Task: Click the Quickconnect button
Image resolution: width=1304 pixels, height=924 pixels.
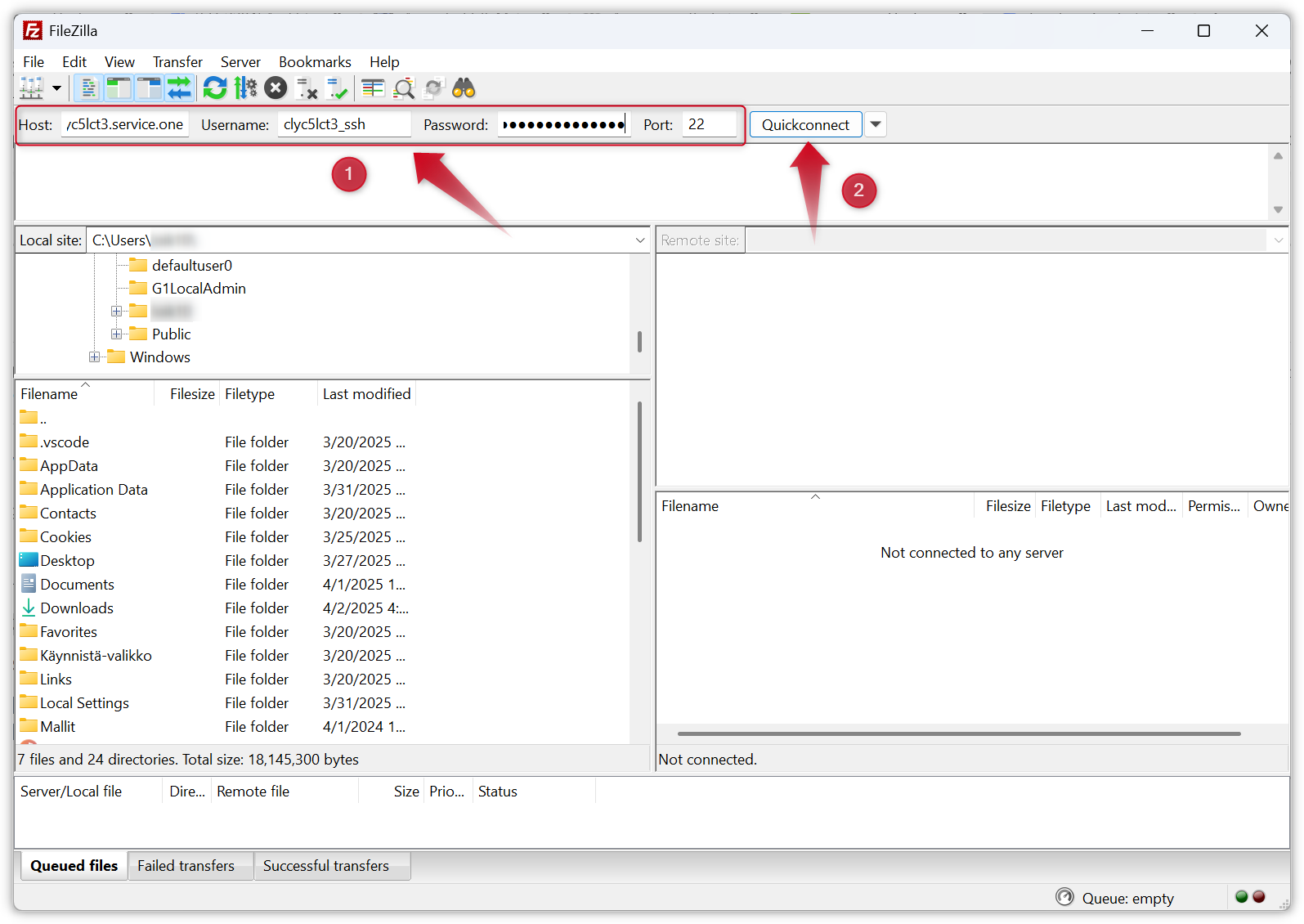Action: point(805,124)
